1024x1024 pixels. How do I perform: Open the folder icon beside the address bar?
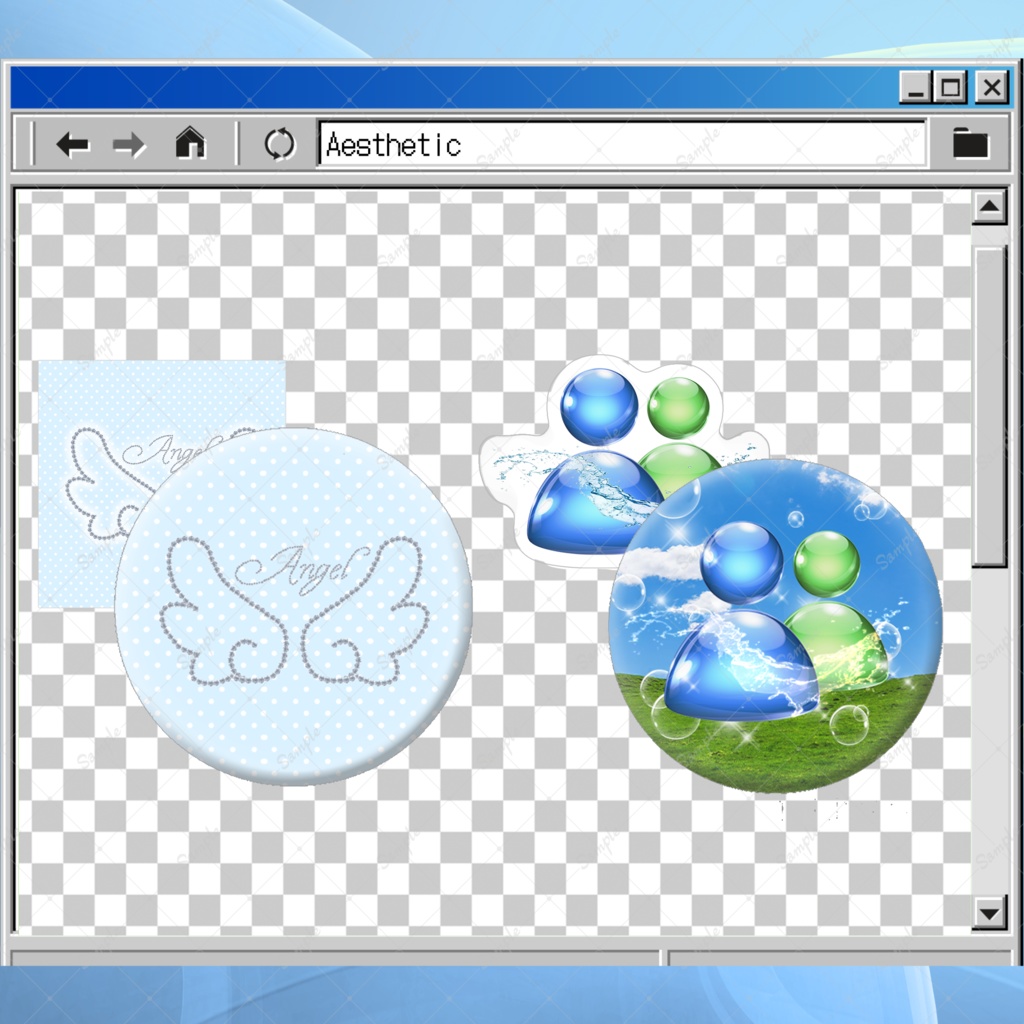click(x=970, y=143)
